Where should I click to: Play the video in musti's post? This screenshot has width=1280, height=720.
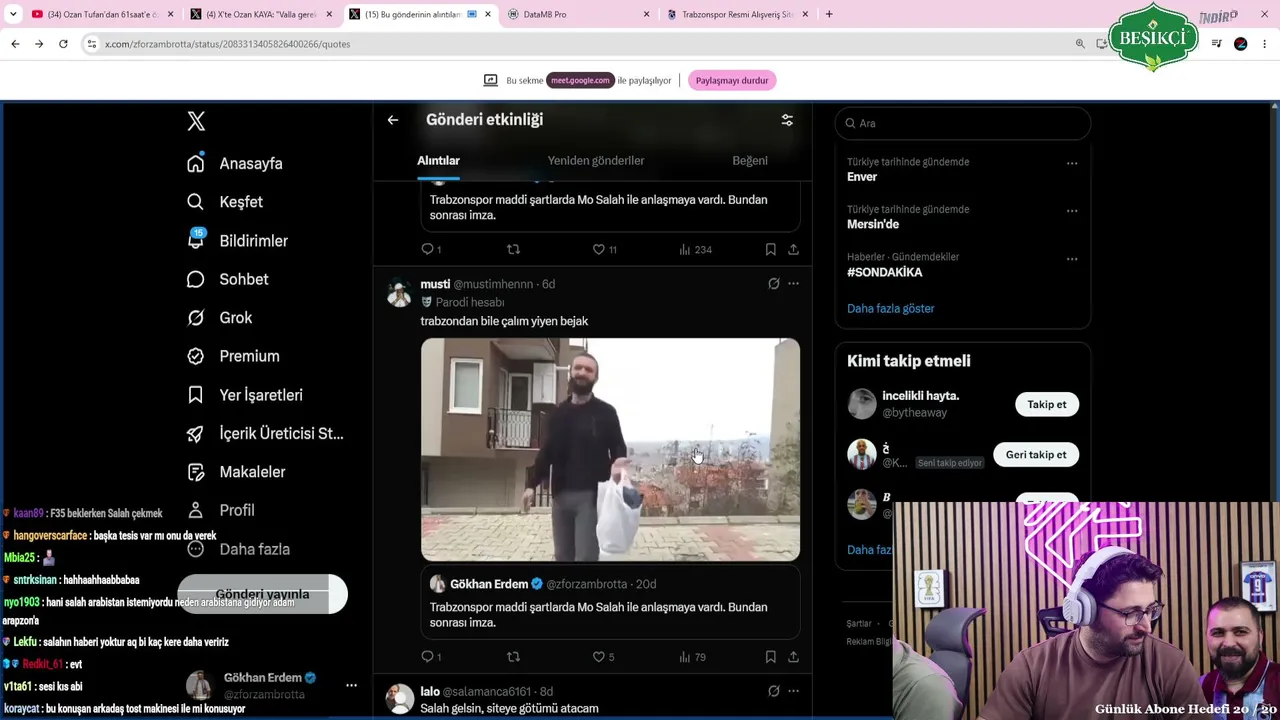pyautogui.click(x=610, y=450)
